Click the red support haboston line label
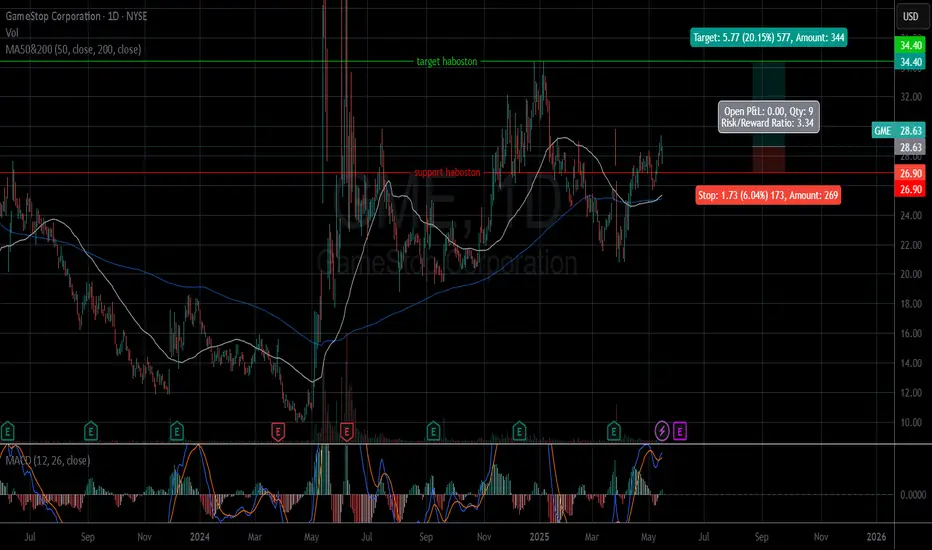Viewport: 932px width, 550px height. pyautogui.click(x=447, y=172)
